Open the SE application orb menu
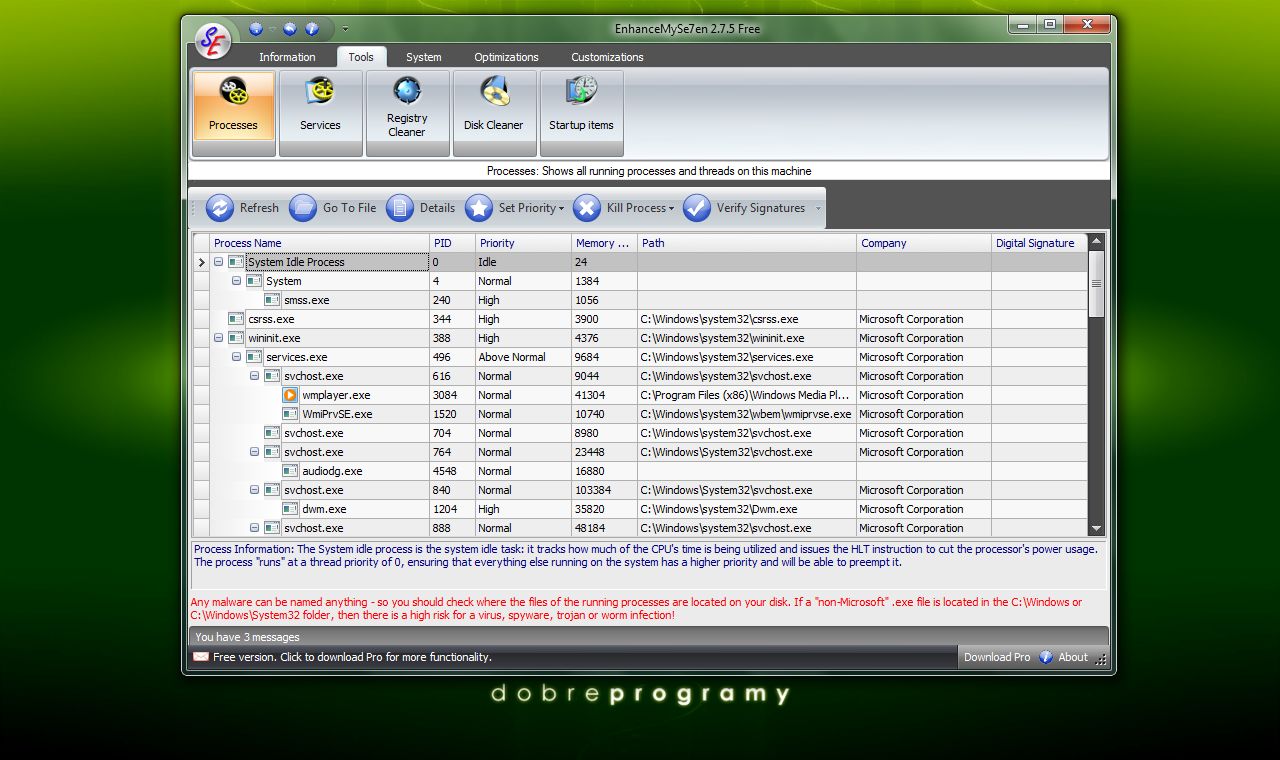Viewport: 1280px width, 760px height. pyautogui.click(x=212, y=40)
